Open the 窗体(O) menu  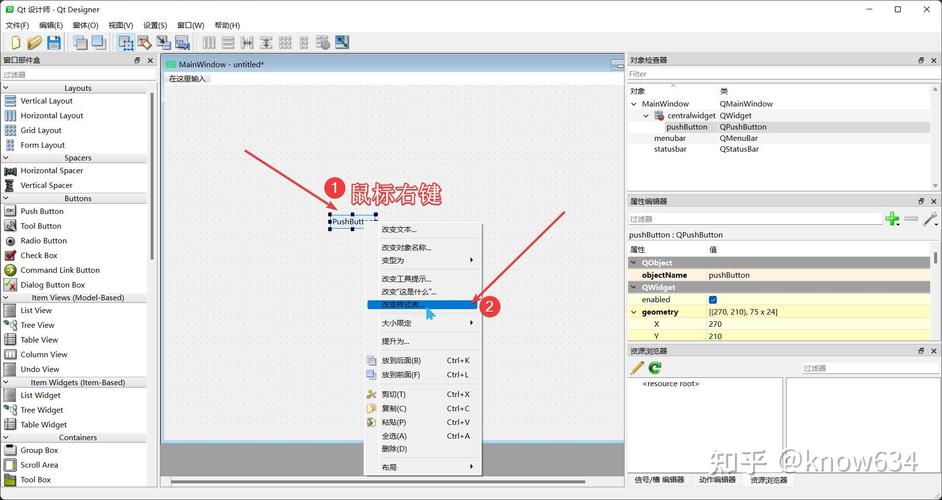coord(85,25)
